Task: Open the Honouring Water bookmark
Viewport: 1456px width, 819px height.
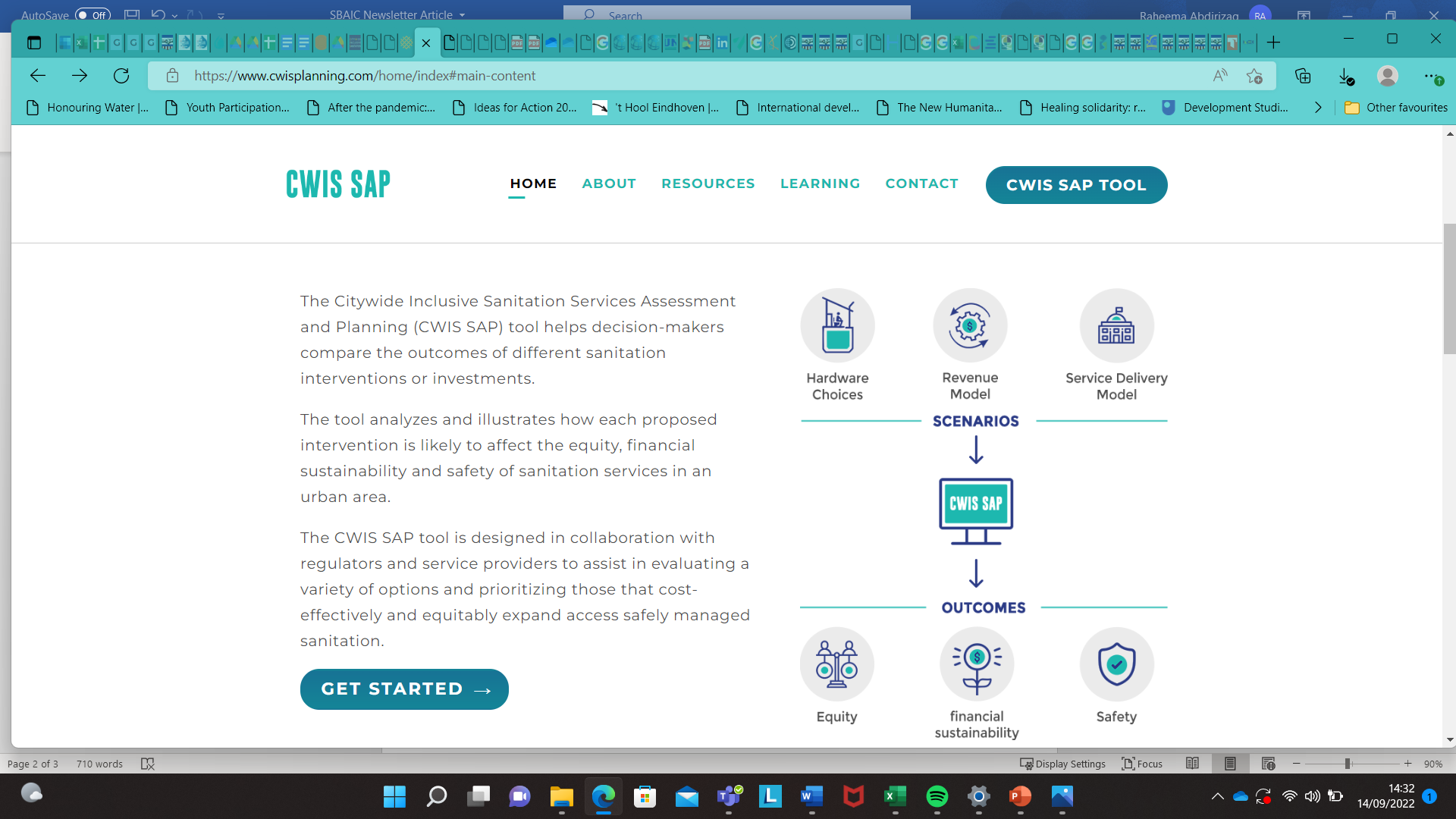Action: [87, 108]
